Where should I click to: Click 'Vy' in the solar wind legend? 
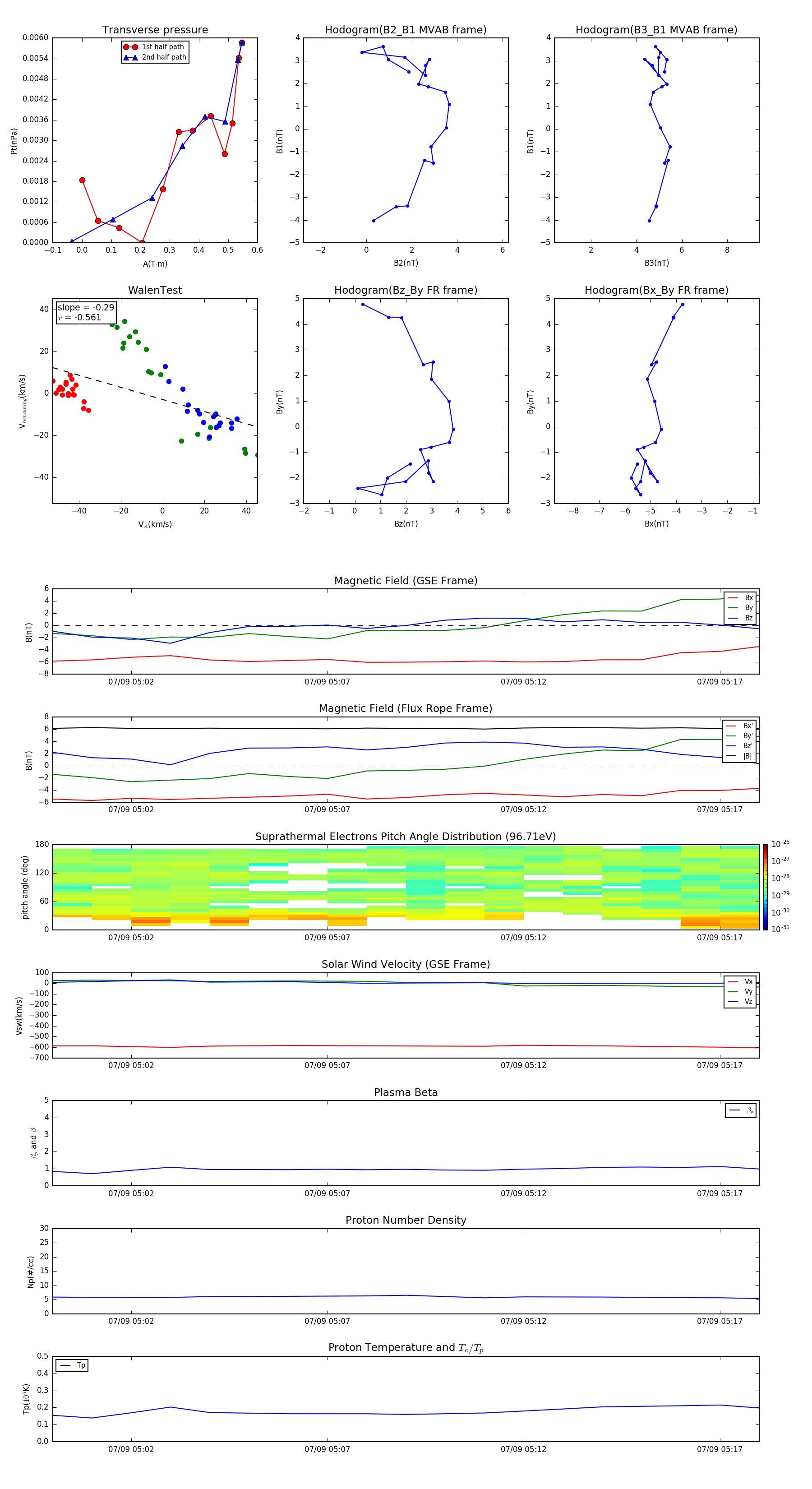click(741, 991)
